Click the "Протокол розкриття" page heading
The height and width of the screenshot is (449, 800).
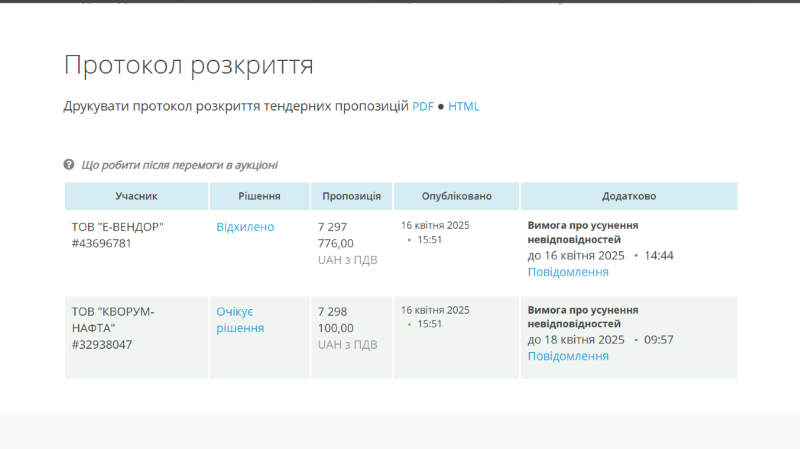click(189, 65)
